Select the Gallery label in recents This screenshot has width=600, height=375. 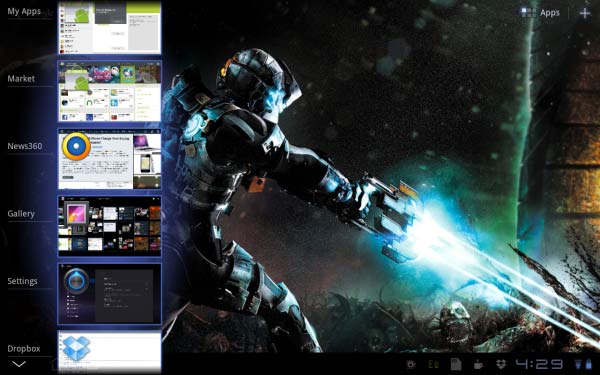(x=21, y=214)
